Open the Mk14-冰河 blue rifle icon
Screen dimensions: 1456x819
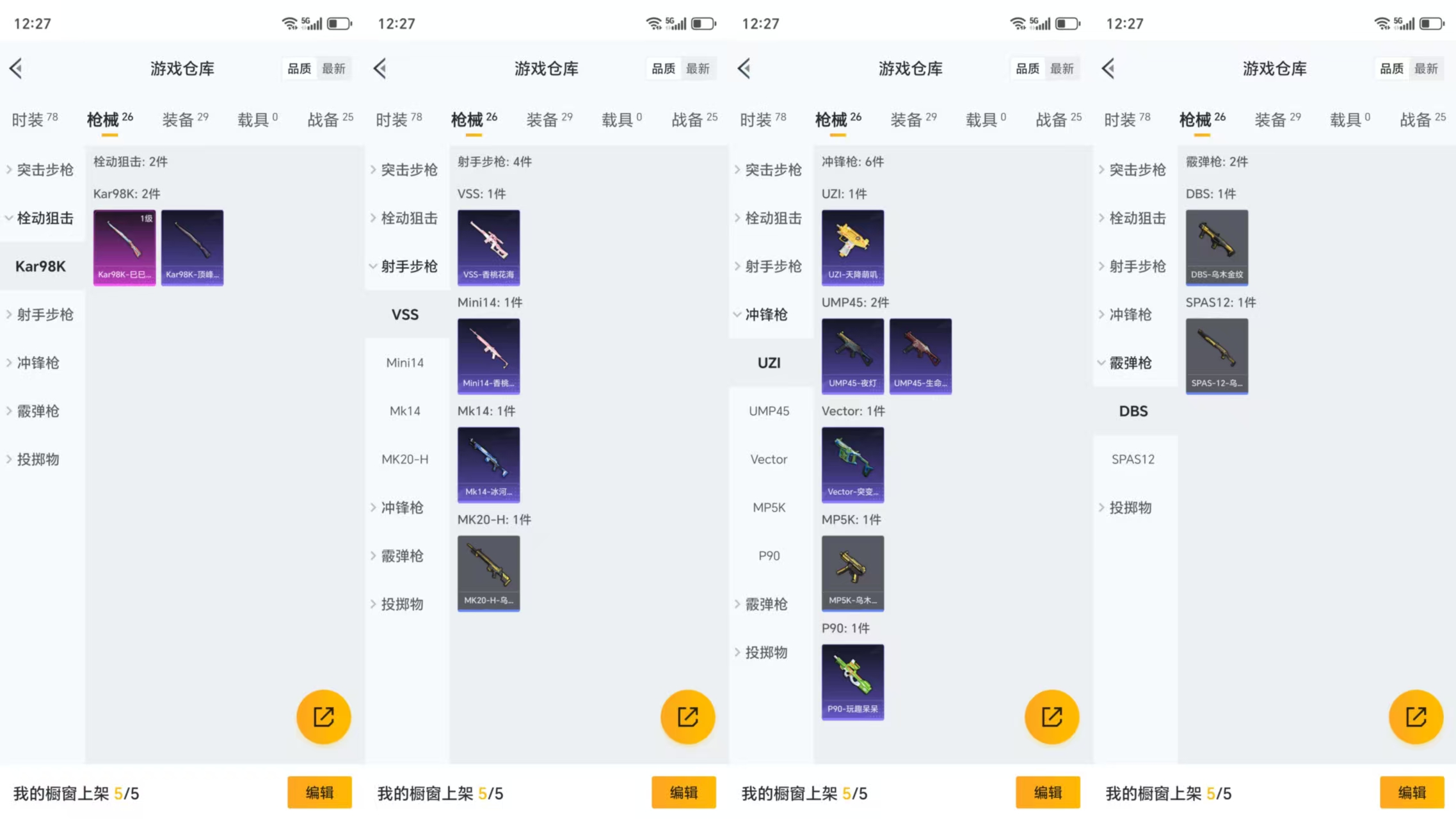(488, 464)
